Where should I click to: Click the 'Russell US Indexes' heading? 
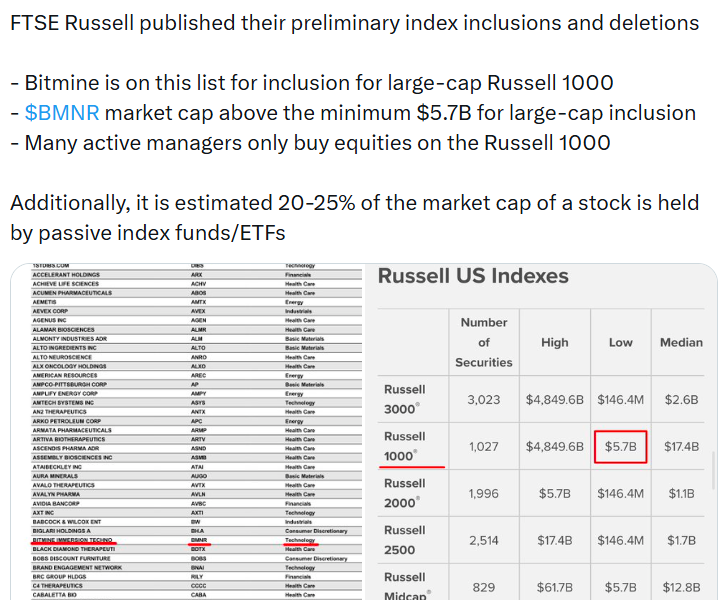point(473,276)
